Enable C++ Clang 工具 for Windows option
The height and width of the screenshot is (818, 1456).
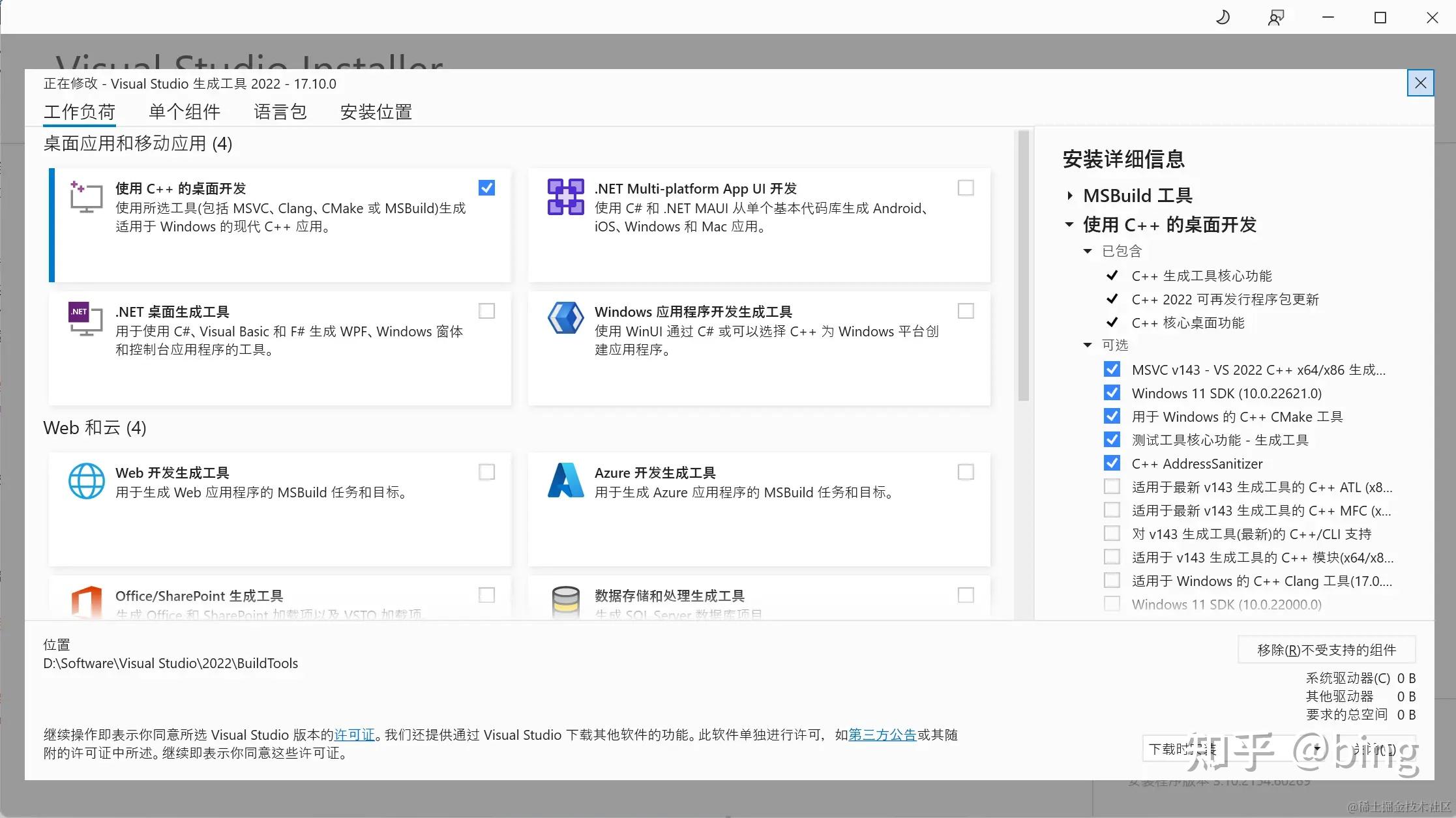click(1112, 581)
